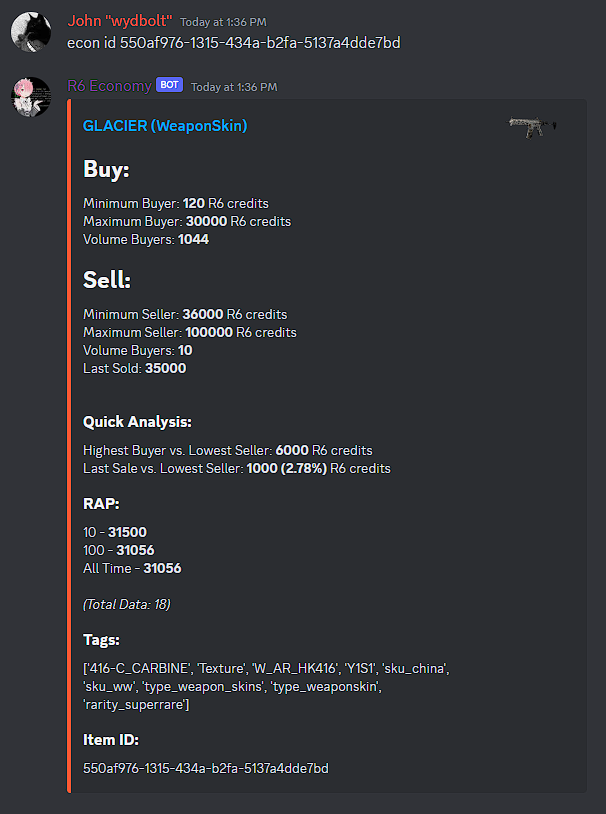Click the econ id command message text
This screenshot has height=814, width=606.
click(x=234, y=43)
